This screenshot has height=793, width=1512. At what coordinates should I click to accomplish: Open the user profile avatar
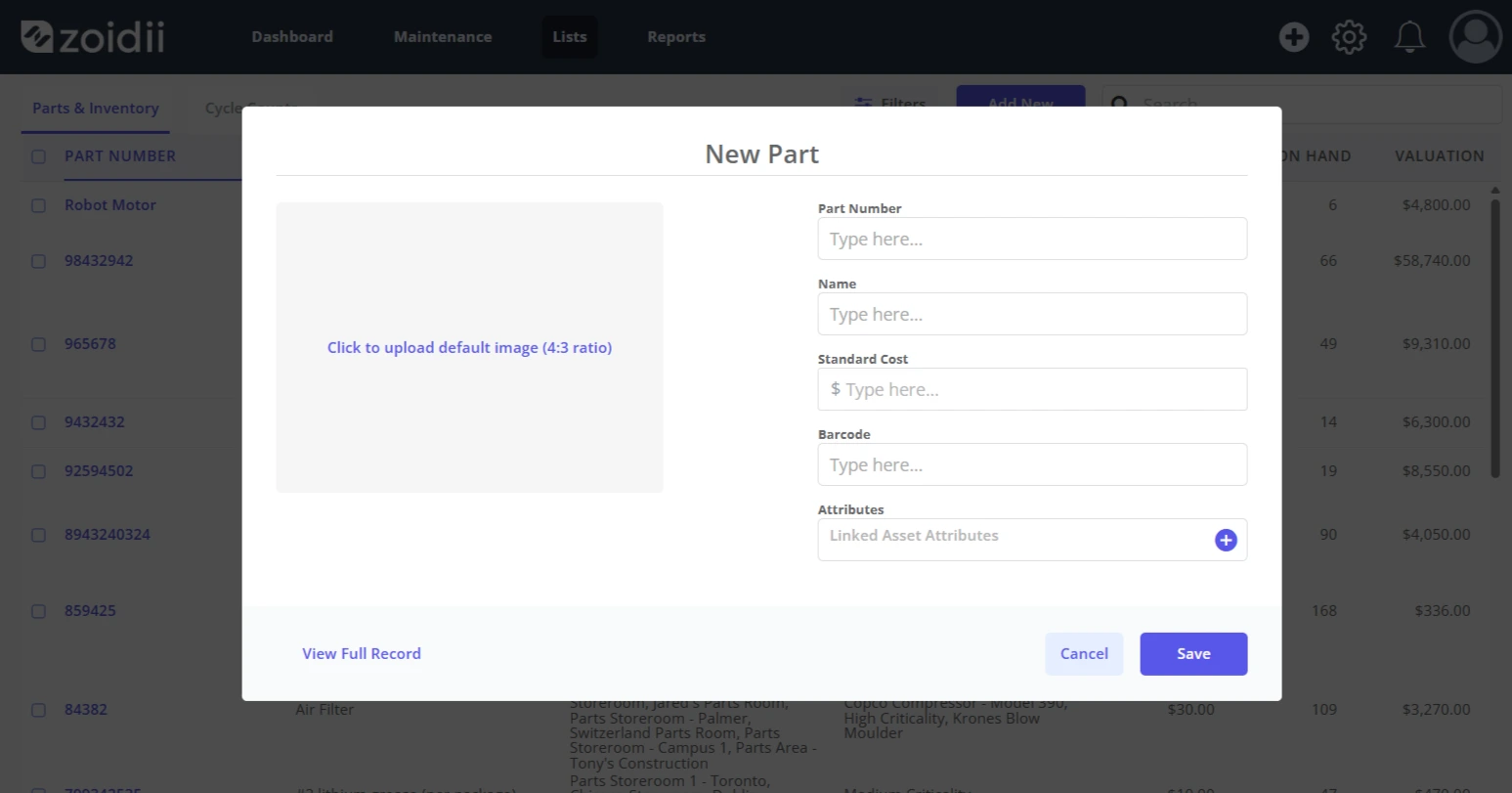1475,37
